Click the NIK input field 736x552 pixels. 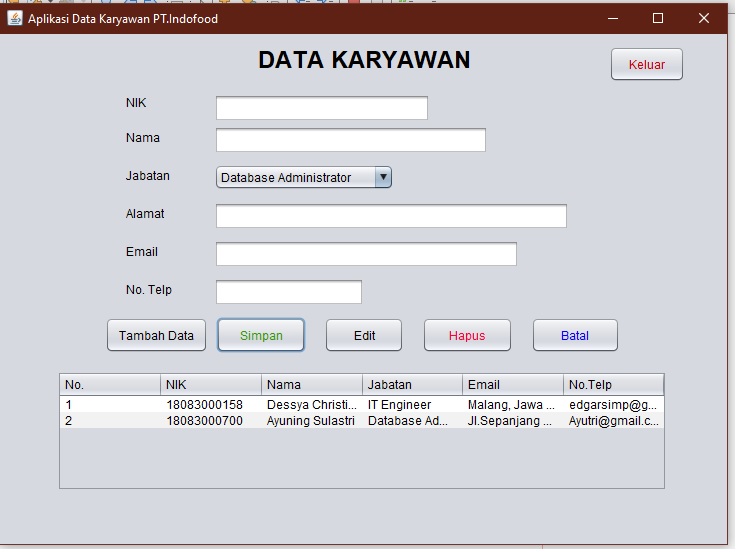point(322,108)
